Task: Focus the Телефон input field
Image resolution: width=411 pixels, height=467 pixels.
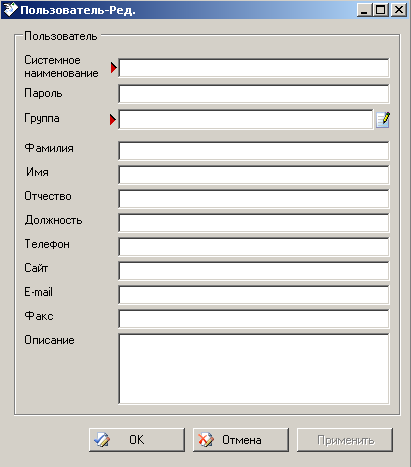Action: tap(254, 247)
